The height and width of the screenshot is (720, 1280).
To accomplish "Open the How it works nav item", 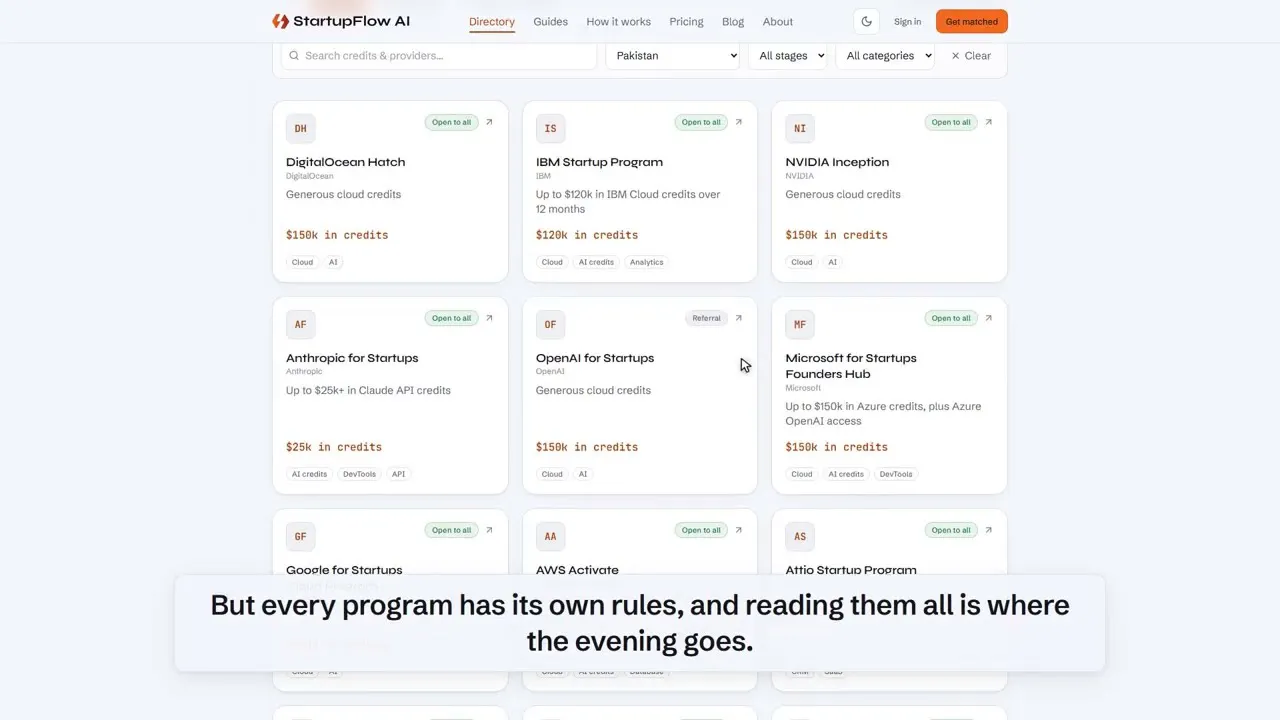I will (x=618, y=21).
